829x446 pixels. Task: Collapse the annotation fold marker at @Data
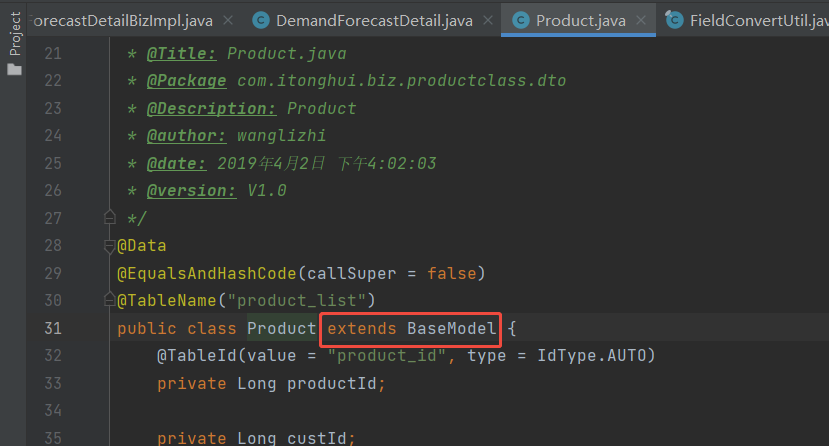coord(109,246)
